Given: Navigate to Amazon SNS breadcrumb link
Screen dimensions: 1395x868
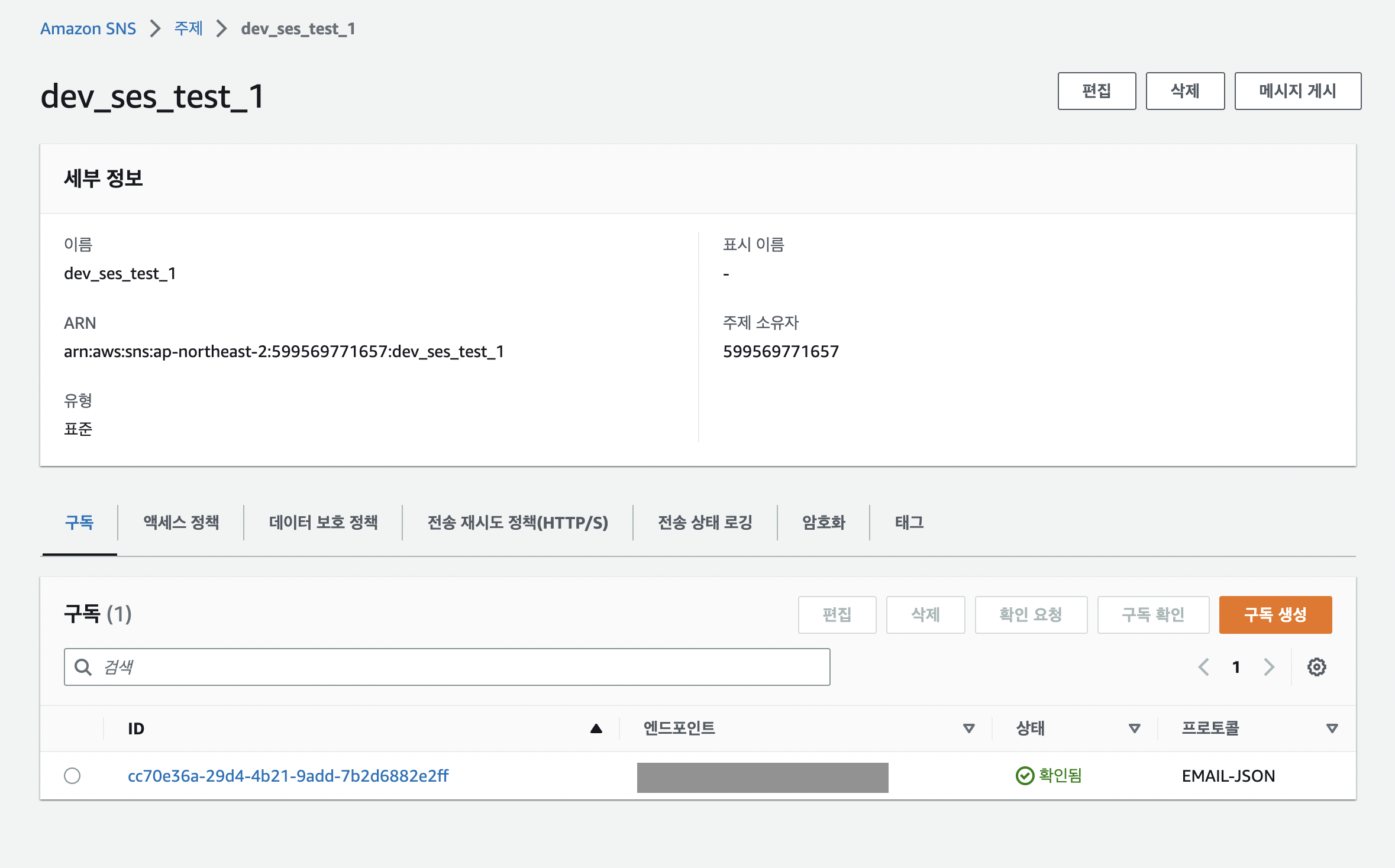Looking at the screenshot, I should coord(88,28).
